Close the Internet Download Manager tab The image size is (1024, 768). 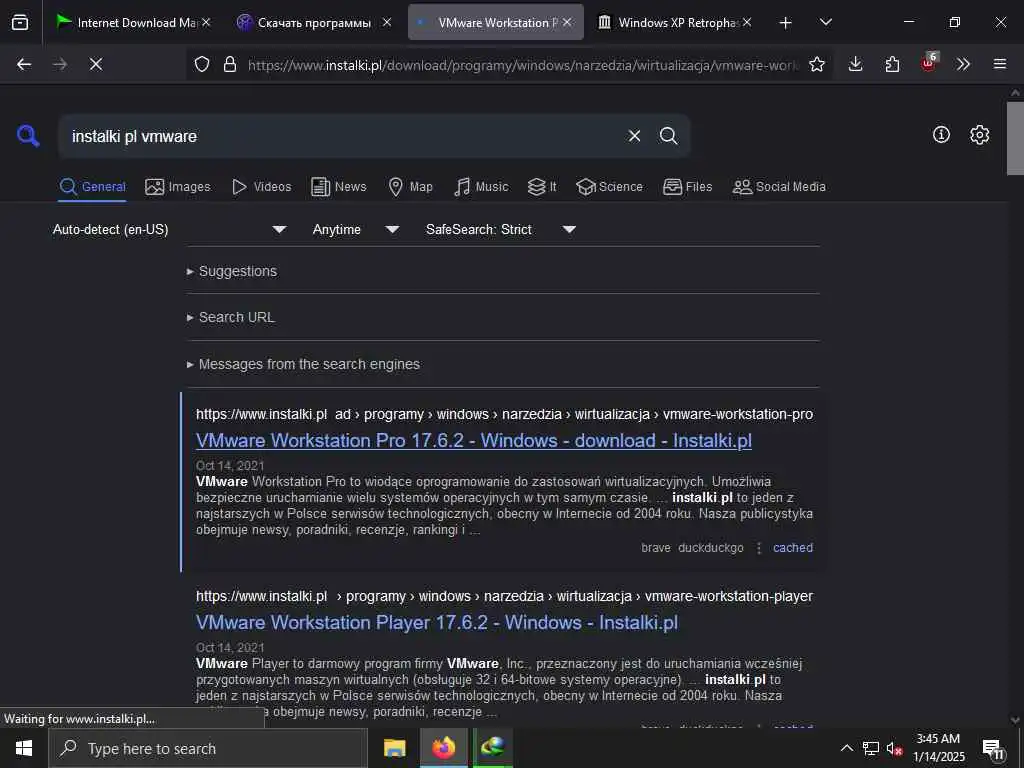pos(206,22)
